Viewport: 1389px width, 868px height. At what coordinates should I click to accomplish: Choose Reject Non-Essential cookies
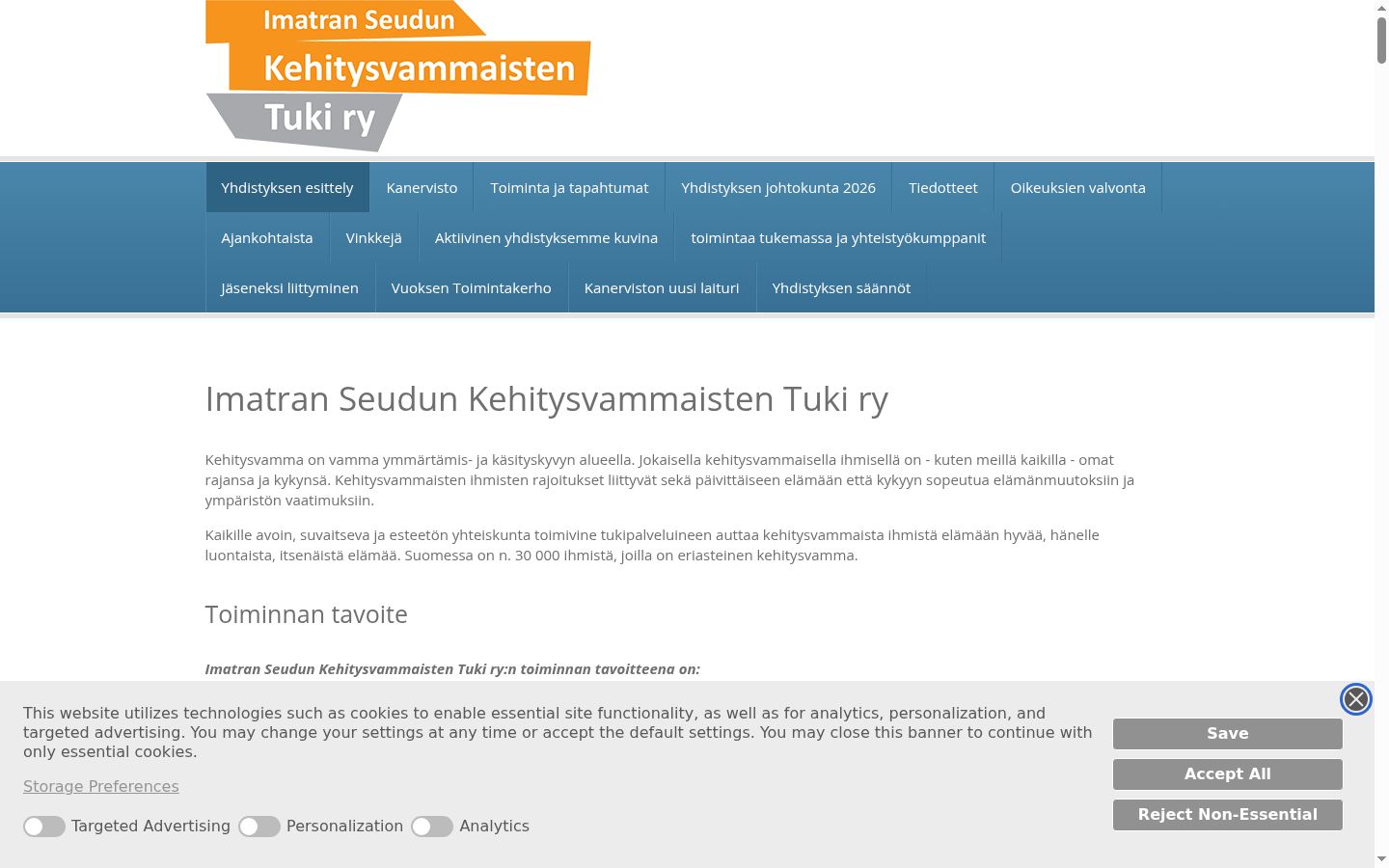point(1227,815)
